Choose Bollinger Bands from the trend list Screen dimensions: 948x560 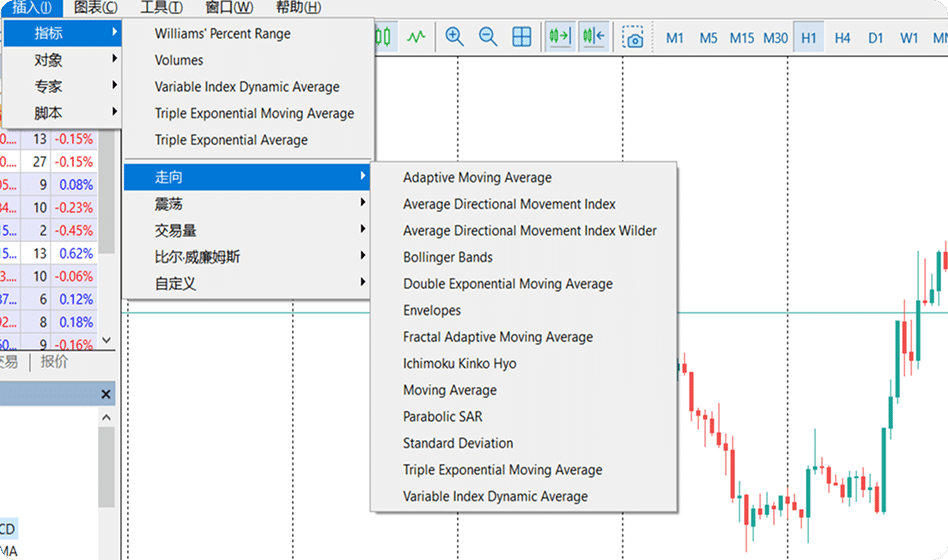tap(447, 257)
